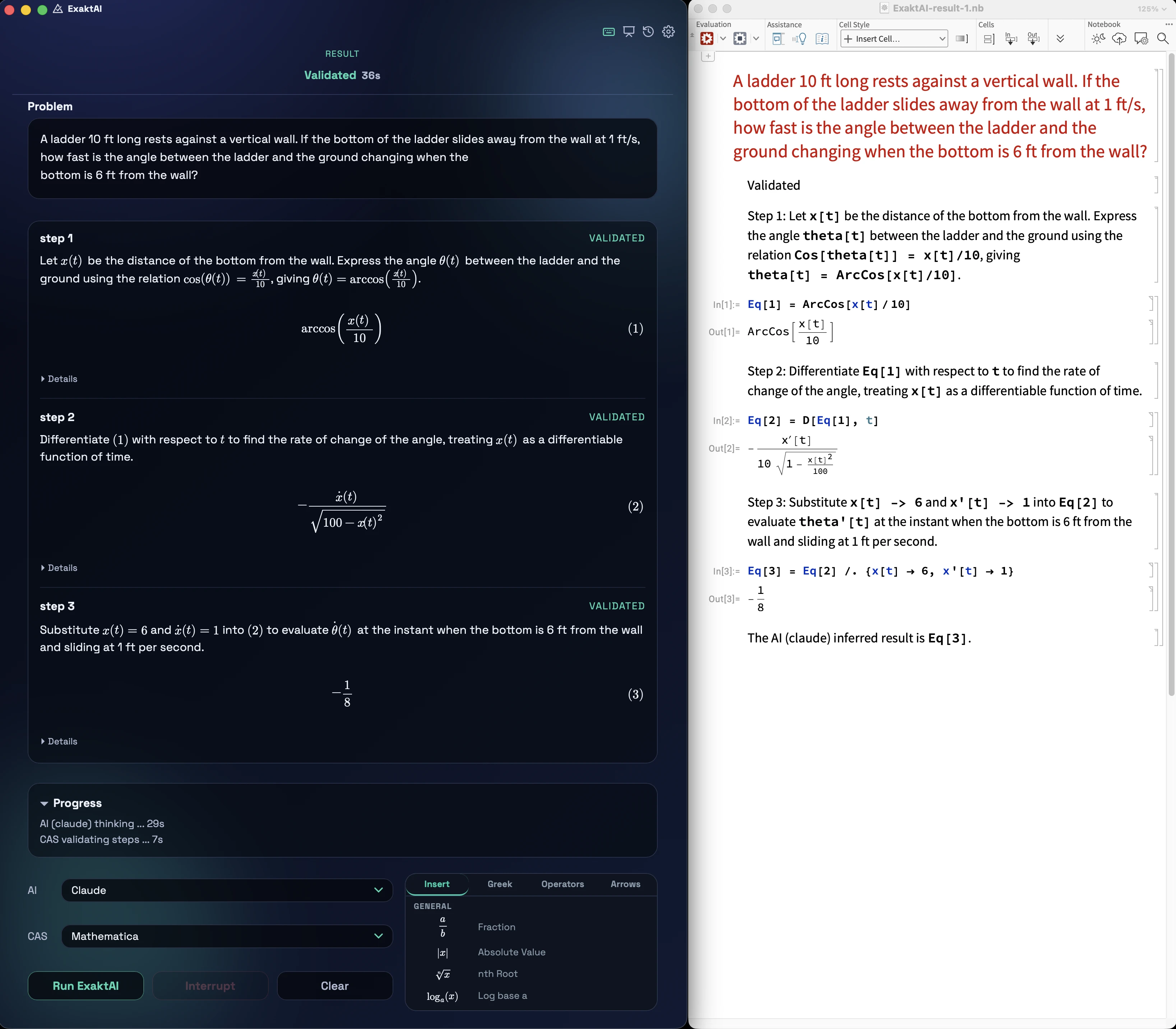Open the AI model dropdown showing Claude
Viewport: 1176px width, 1029px height.
click(x=227, y=890)
